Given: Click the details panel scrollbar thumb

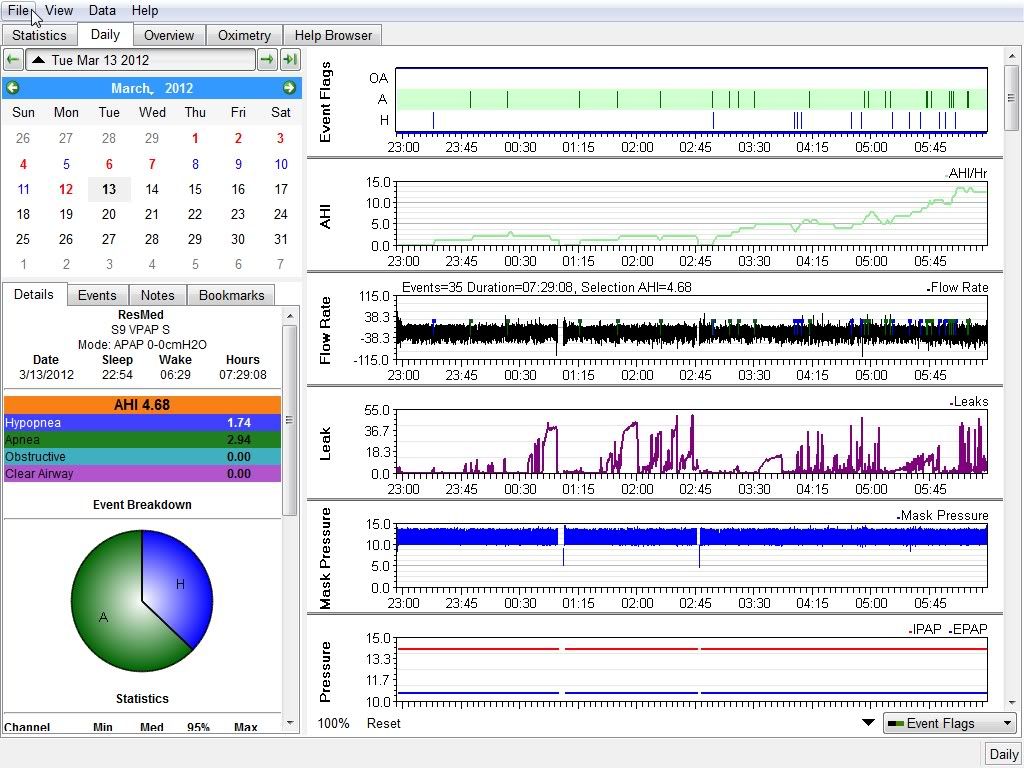Looking at the screenshot, I should (289, 419).
